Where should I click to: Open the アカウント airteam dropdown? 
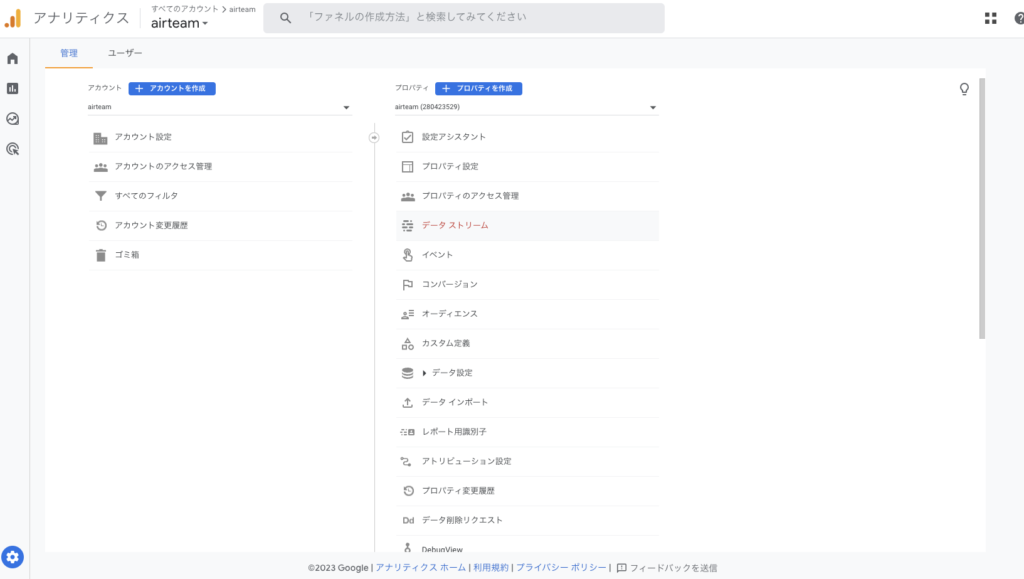(x=219, y=107)
